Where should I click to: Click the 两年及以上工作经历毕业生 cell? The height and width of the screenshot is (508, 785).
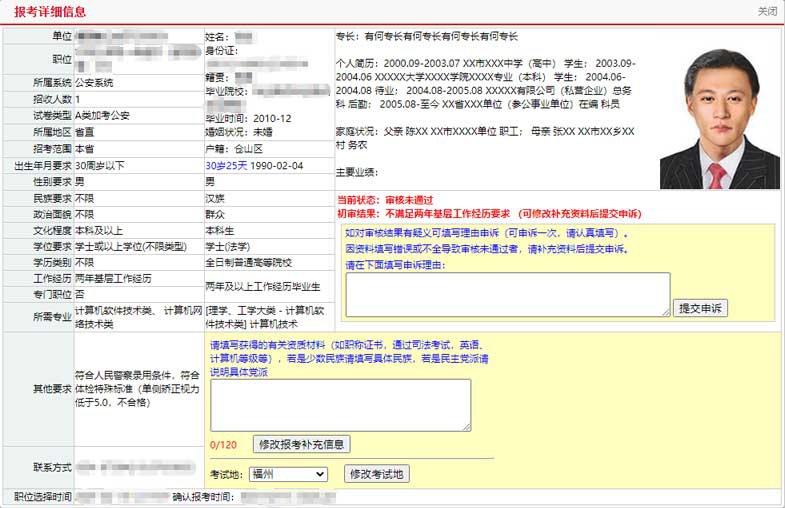coord(262,287)
